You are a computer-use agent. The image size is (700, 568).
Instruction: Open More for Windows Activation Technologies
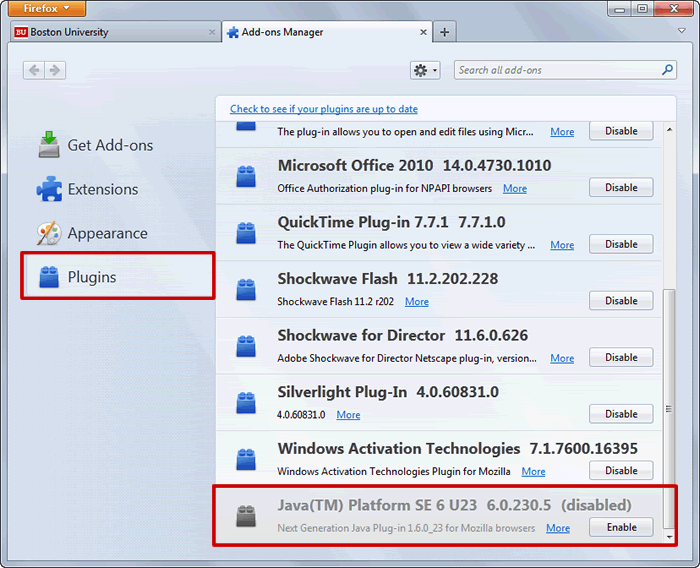point(533,472)
